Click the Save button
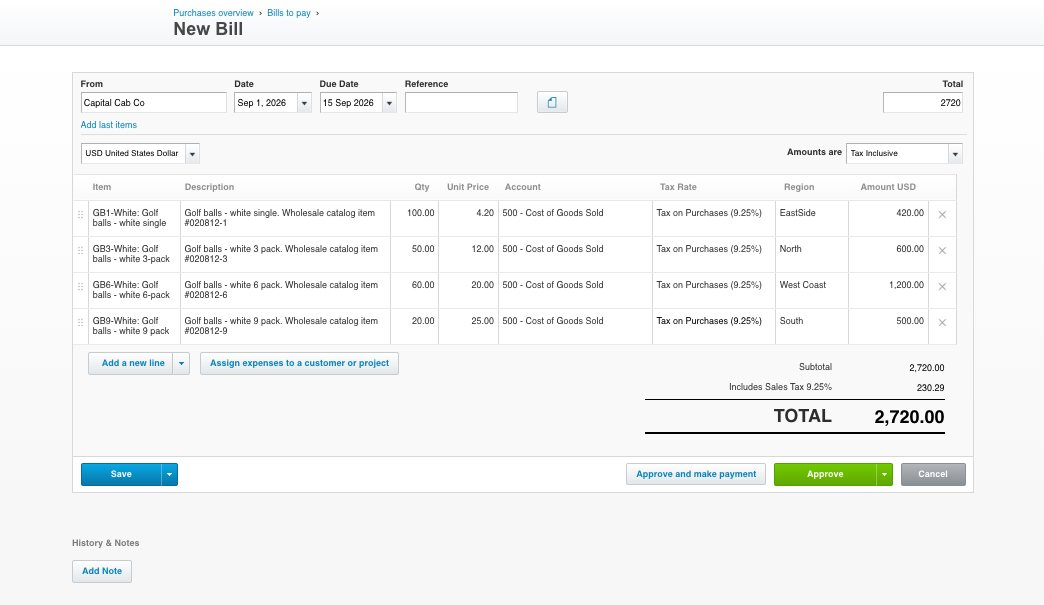The height and width of the screenshot is (605, 1044). tap(121, 475)
